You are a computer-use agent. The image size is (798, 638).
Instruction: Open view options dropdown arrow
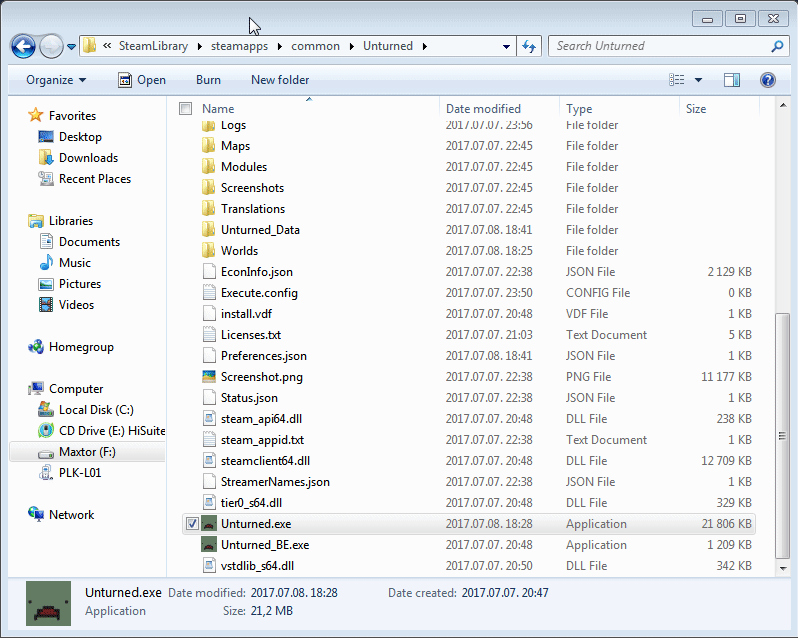click(698, 80)
